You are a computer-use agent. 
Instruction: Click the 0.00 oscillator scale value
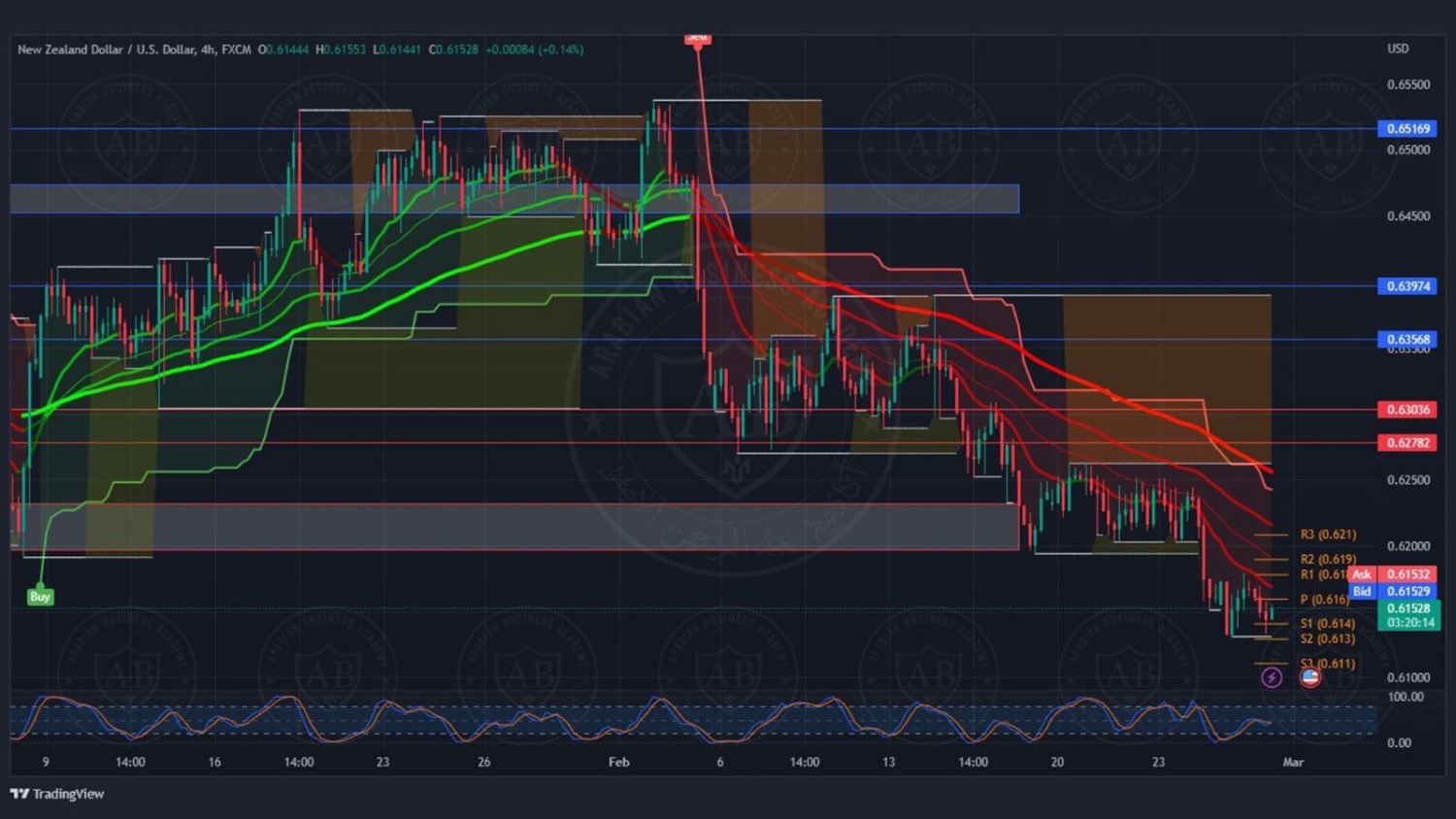click(x=1399, y=743)
